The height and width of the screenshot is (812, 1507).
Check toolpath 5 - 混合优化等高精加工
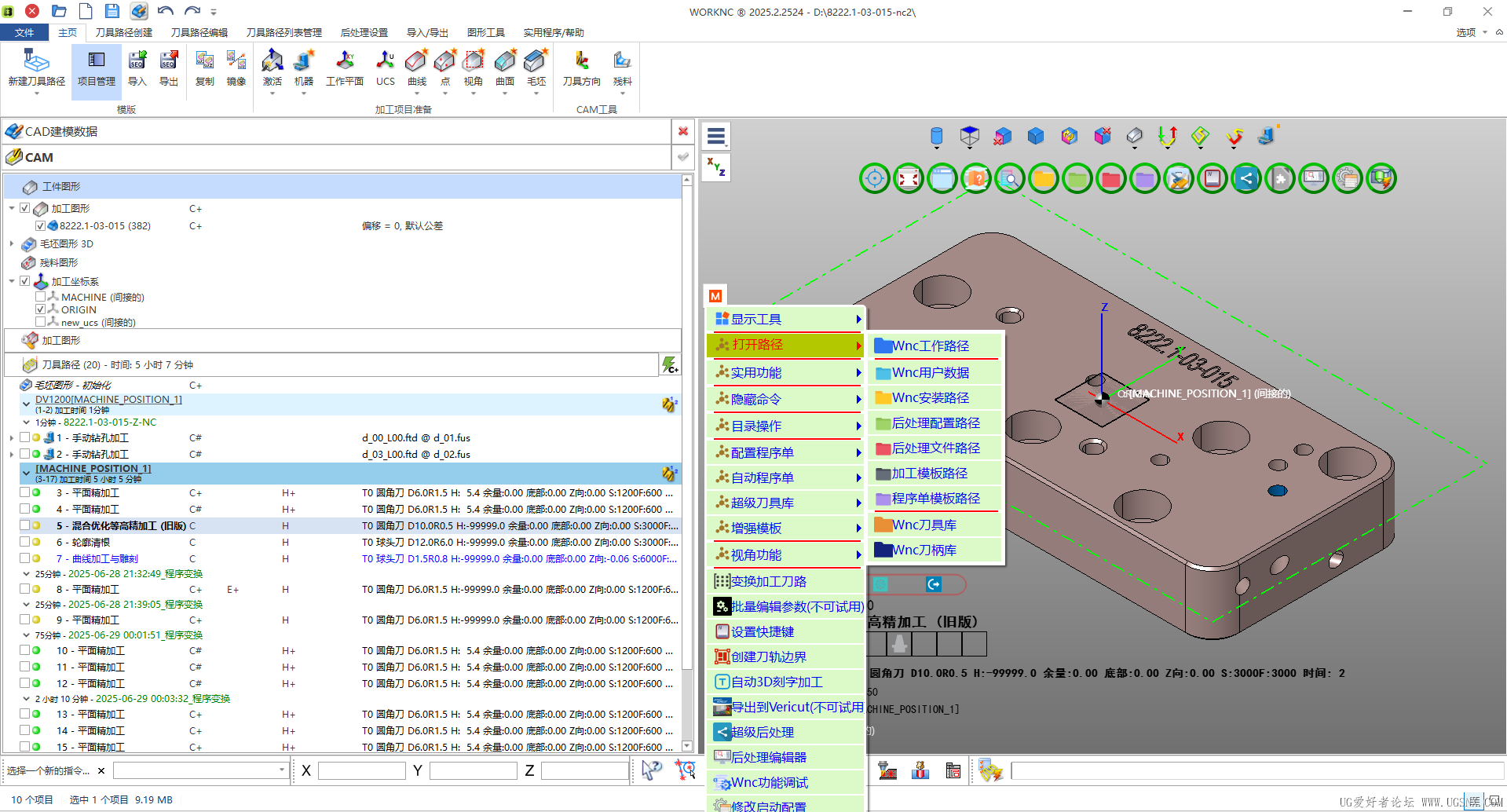[x=25, y=525]
